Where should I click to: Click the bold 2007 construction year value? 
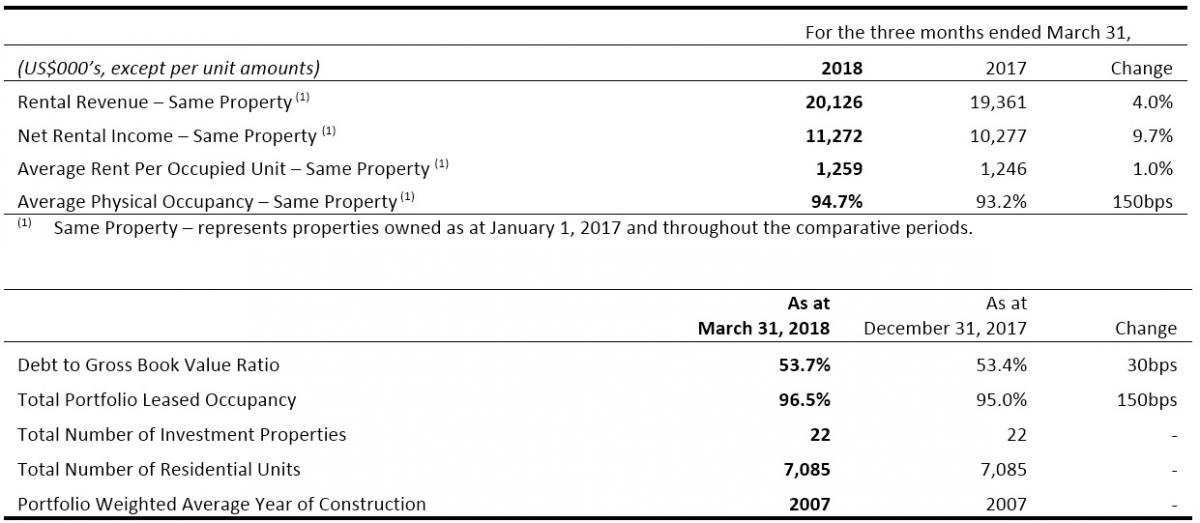[x=809, y=504]
